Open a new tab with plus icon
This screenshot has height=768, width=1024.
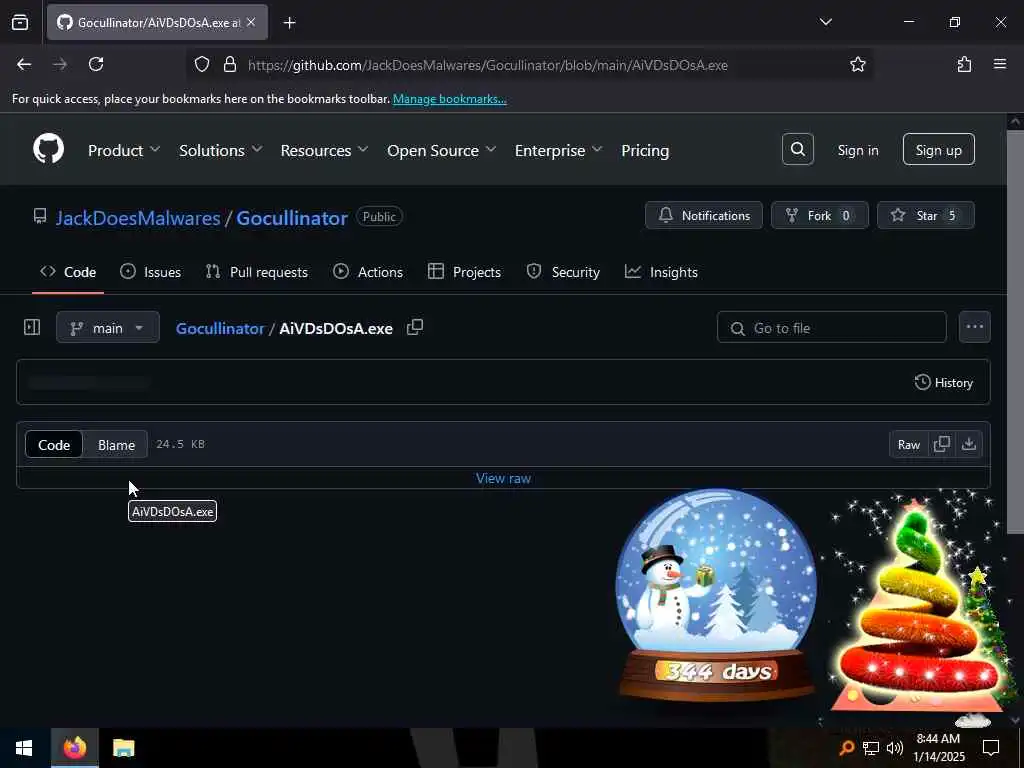point(289,23)
